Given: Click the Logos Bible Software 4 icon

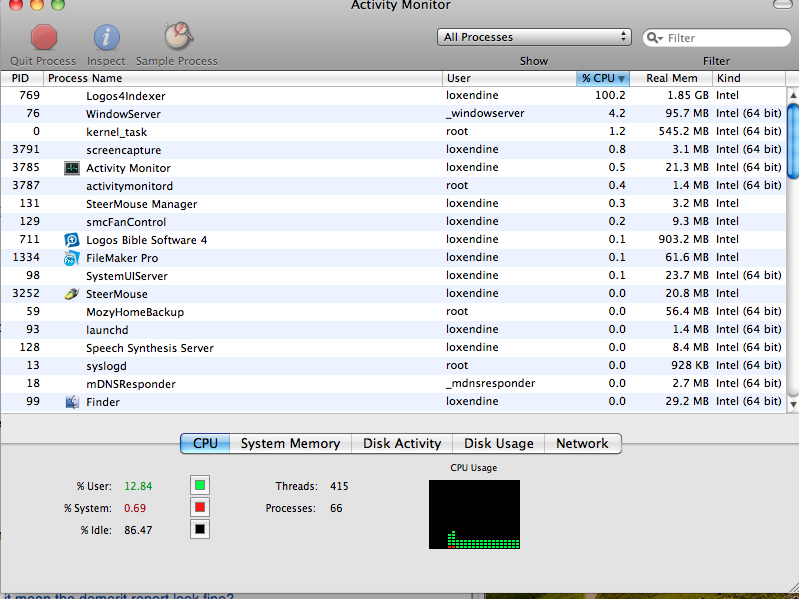Looking at the screenshot, I should tap(72, 240).
